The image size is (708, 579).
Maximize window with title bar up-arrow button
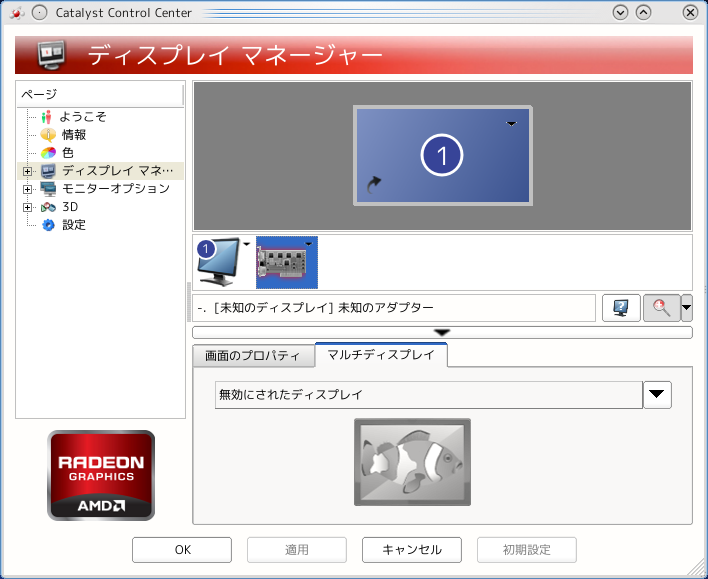pos(643,13)
